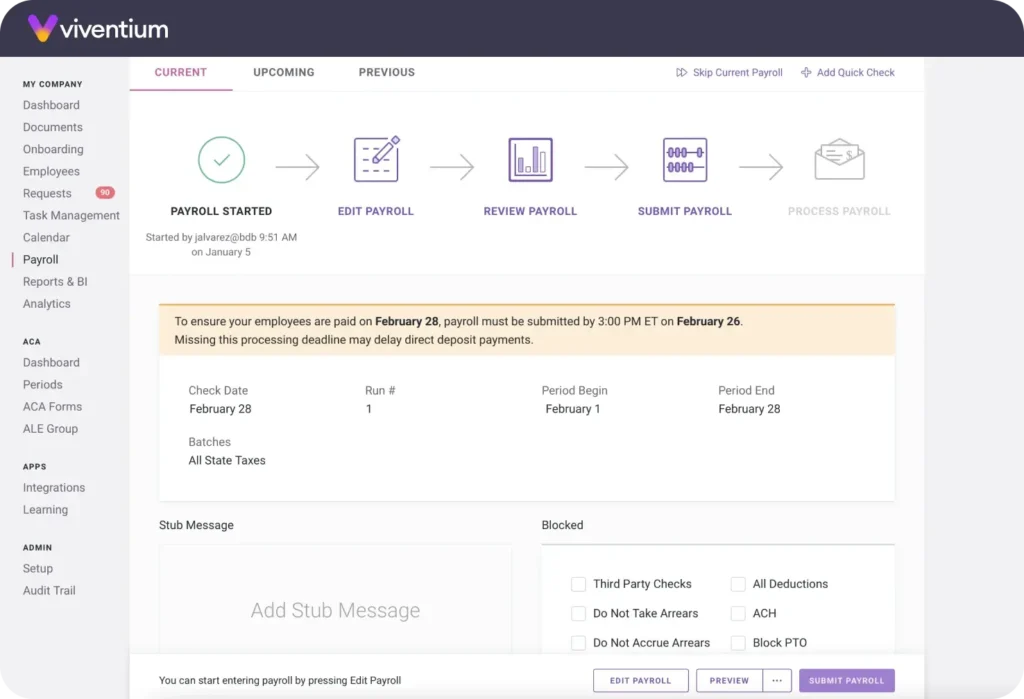
Task: Open Audit Trail in the sidebar
Action: tap(49, 590)
